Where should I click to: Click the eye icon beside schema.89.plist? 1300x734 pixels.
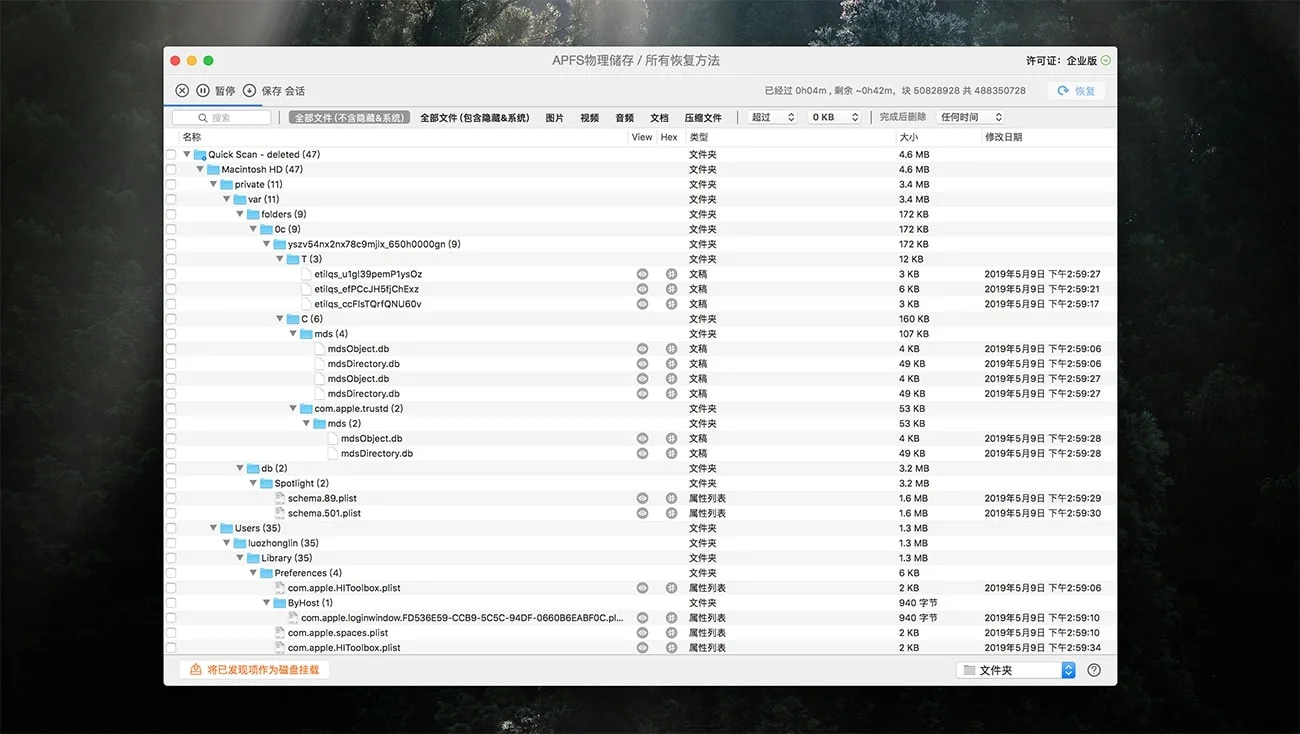pyautogui.click(x=643, y=497)
